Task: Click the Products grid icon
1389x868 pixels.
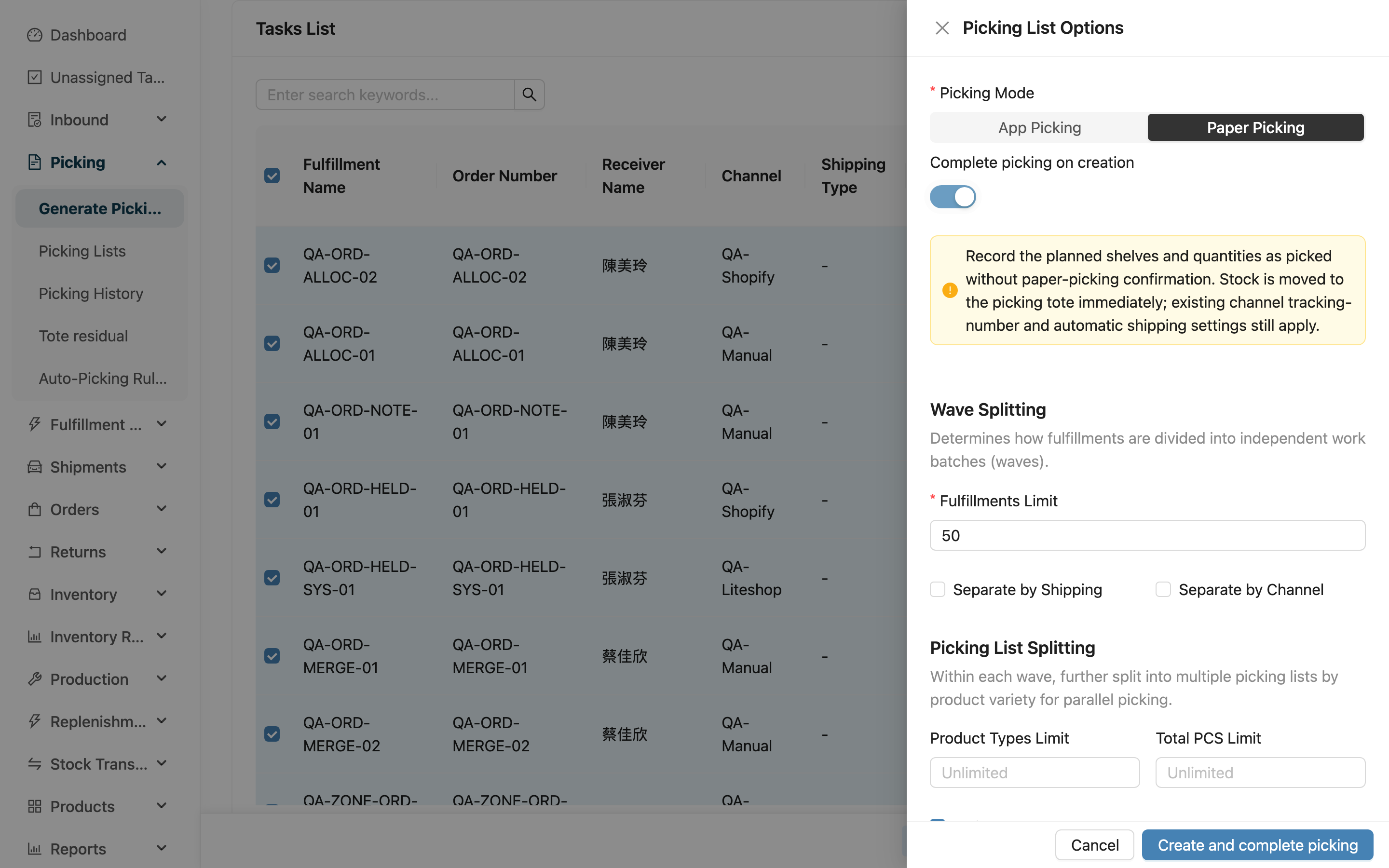Action: click(34, 807)
